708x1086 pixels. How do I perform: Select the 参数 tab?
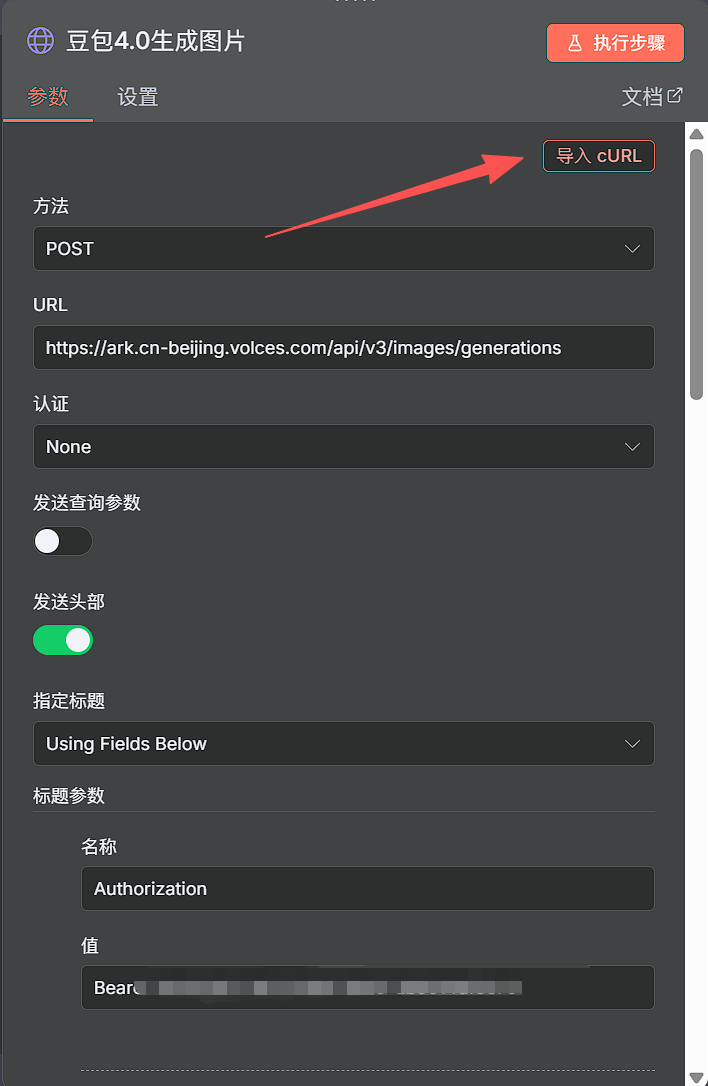click(x=48, y=96)
